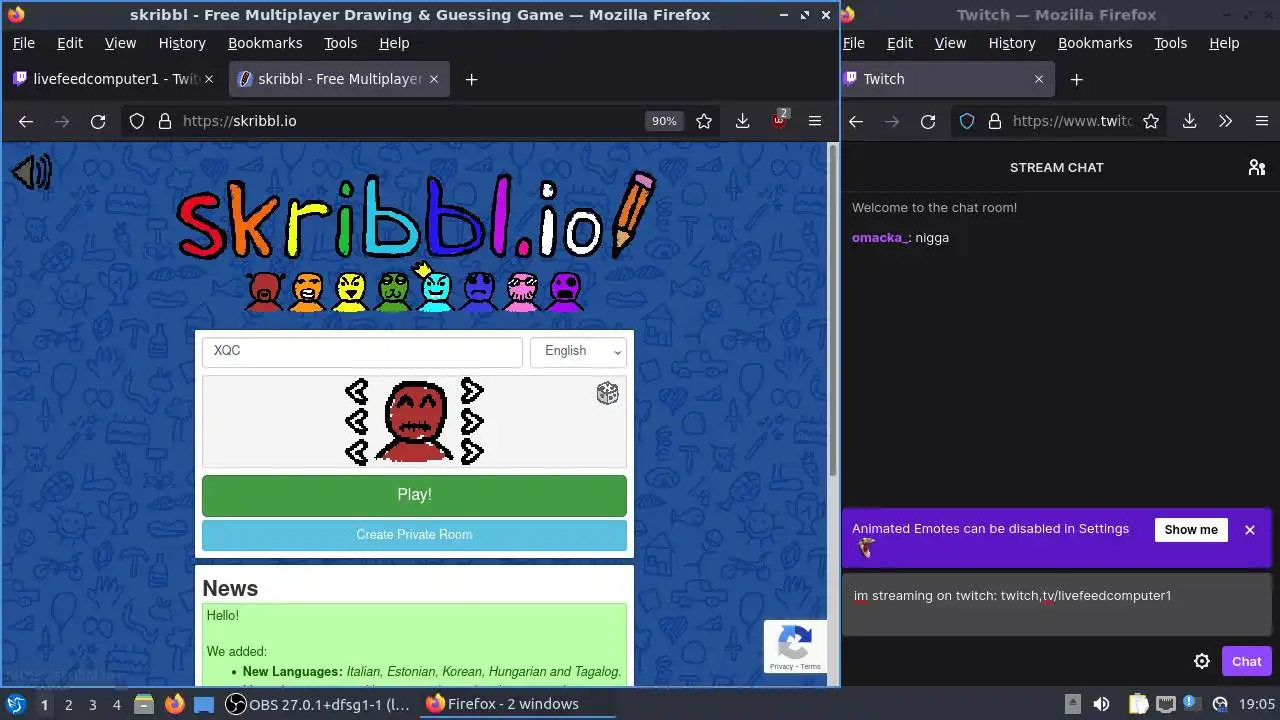The height and width of the screenshot is (720, 1280).
Task: Click skribbl.io address bar URL
Action: point(239,121)
